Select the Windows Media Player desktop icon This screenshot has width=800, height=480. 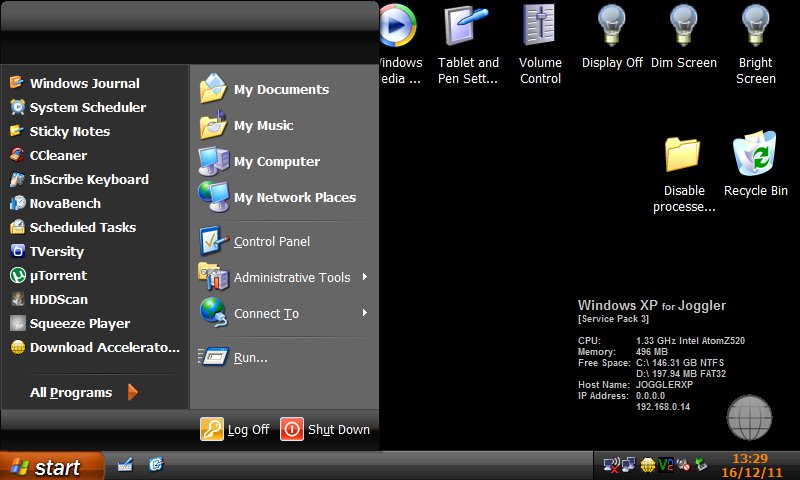click(401, 44)
